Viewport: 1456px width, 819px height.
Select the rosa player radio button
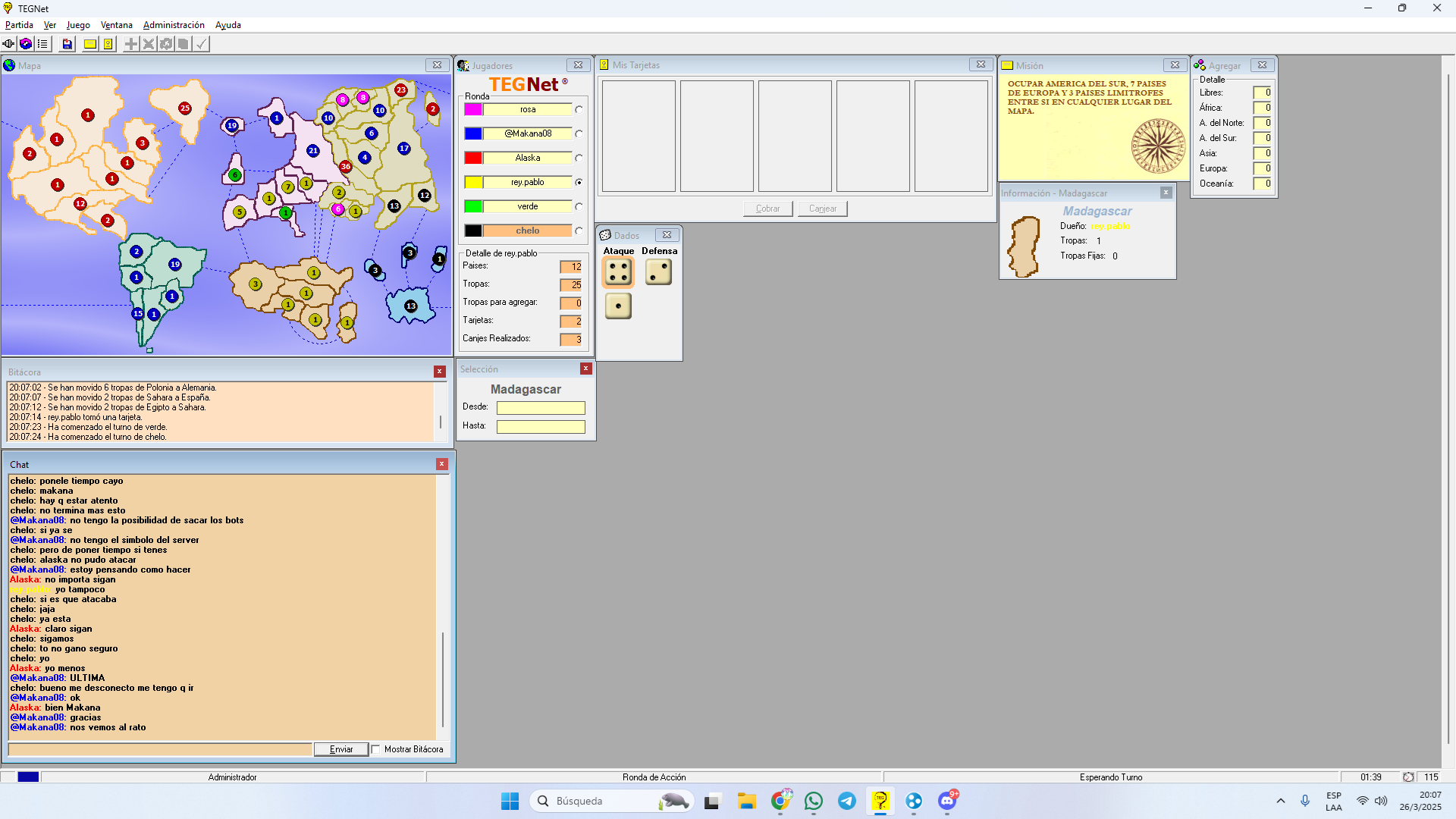point(579,110)
